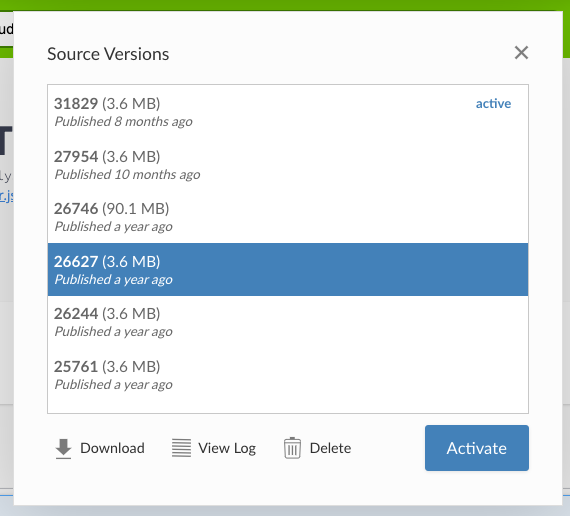Select the 90.1 MB version 26746
This screenshot has width=570, height=516.
click(x=288, y=217)
